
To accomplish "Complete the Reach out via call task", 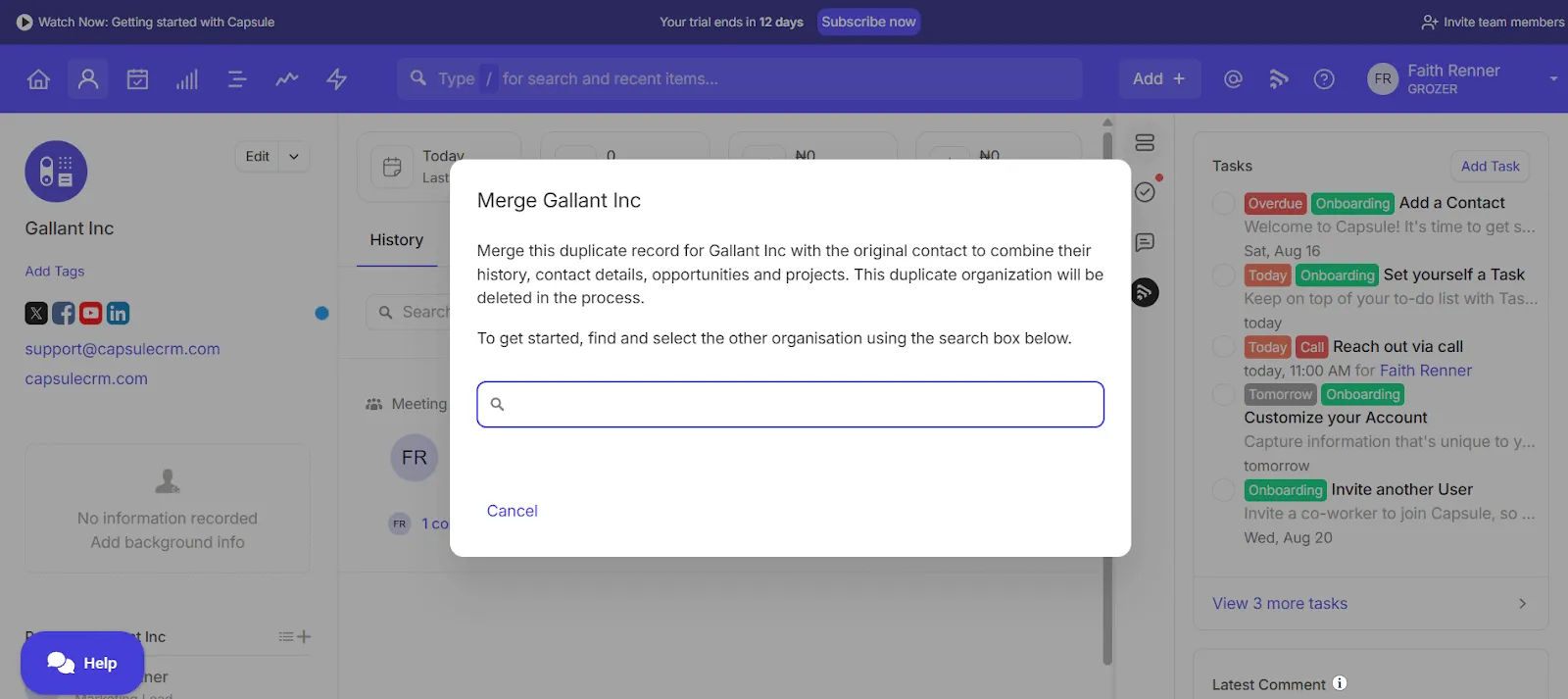I will click(x=1223, y=347).
